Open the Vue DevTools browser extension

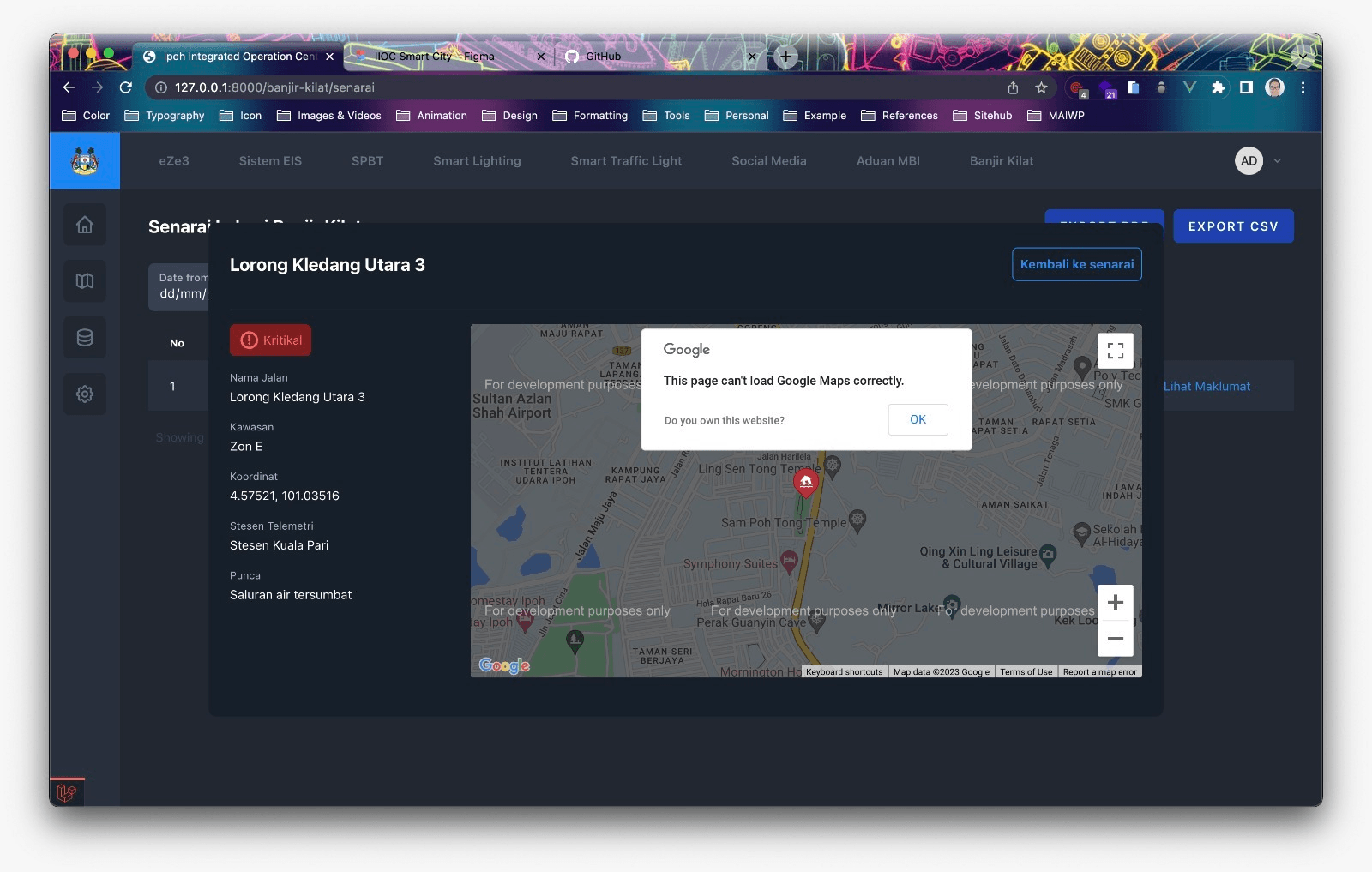(1188, 87)
